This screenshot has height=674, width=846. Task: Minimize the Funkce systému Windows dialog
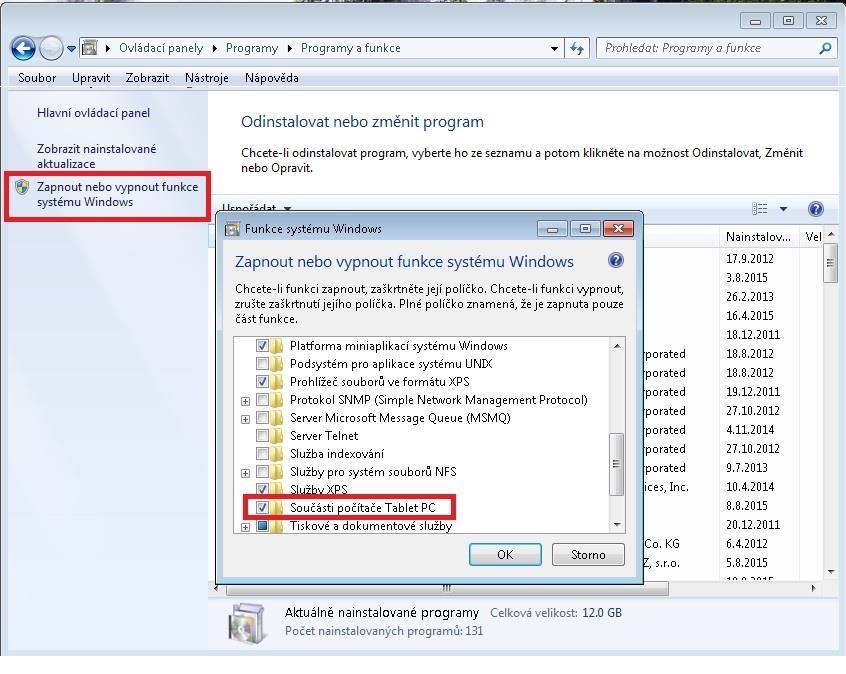[552, 229]
